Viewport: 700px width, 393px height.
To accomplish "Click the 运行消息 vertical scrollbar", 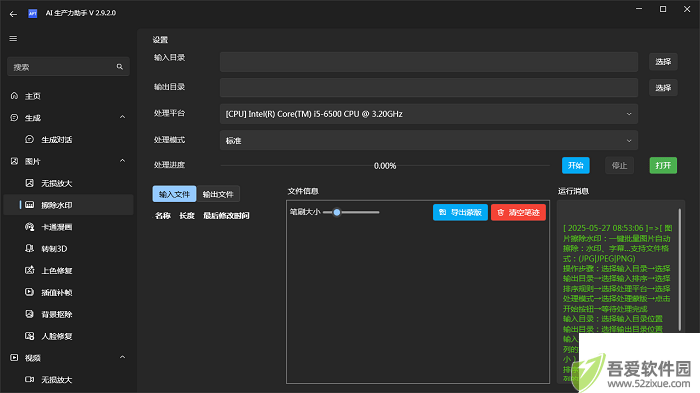I will [679, 270].
